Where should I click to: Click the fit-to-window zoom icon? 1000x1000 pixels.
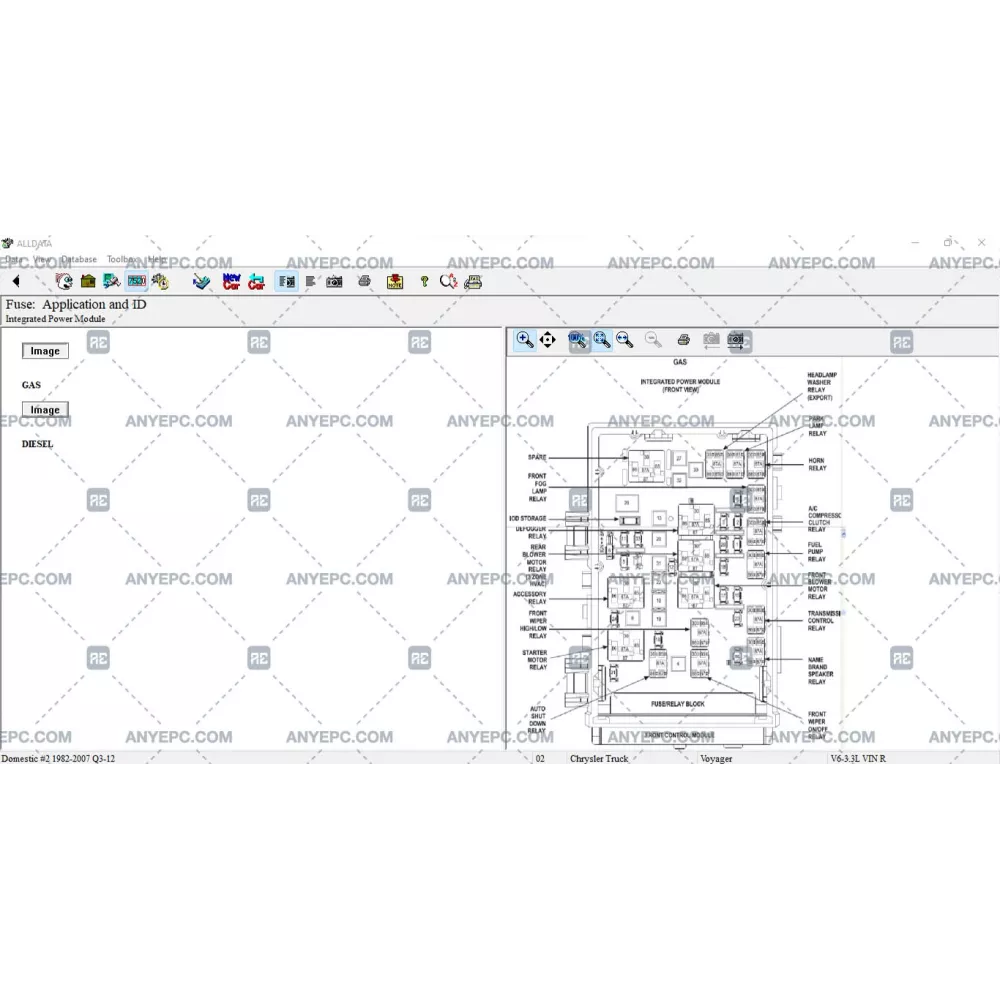[x=602, y=340]
